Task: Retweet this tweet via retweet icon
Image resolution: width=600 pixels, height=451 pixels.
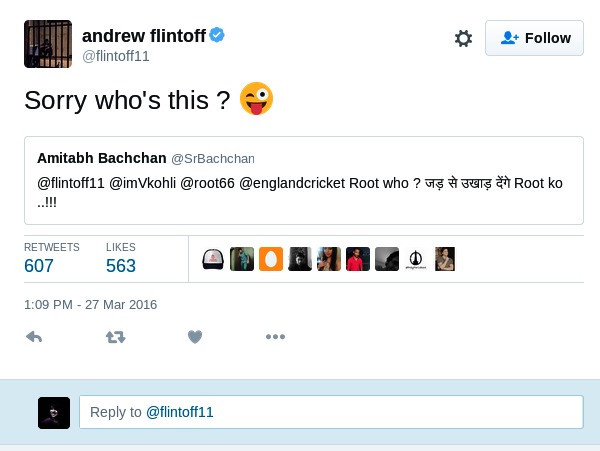Action: 115,337
